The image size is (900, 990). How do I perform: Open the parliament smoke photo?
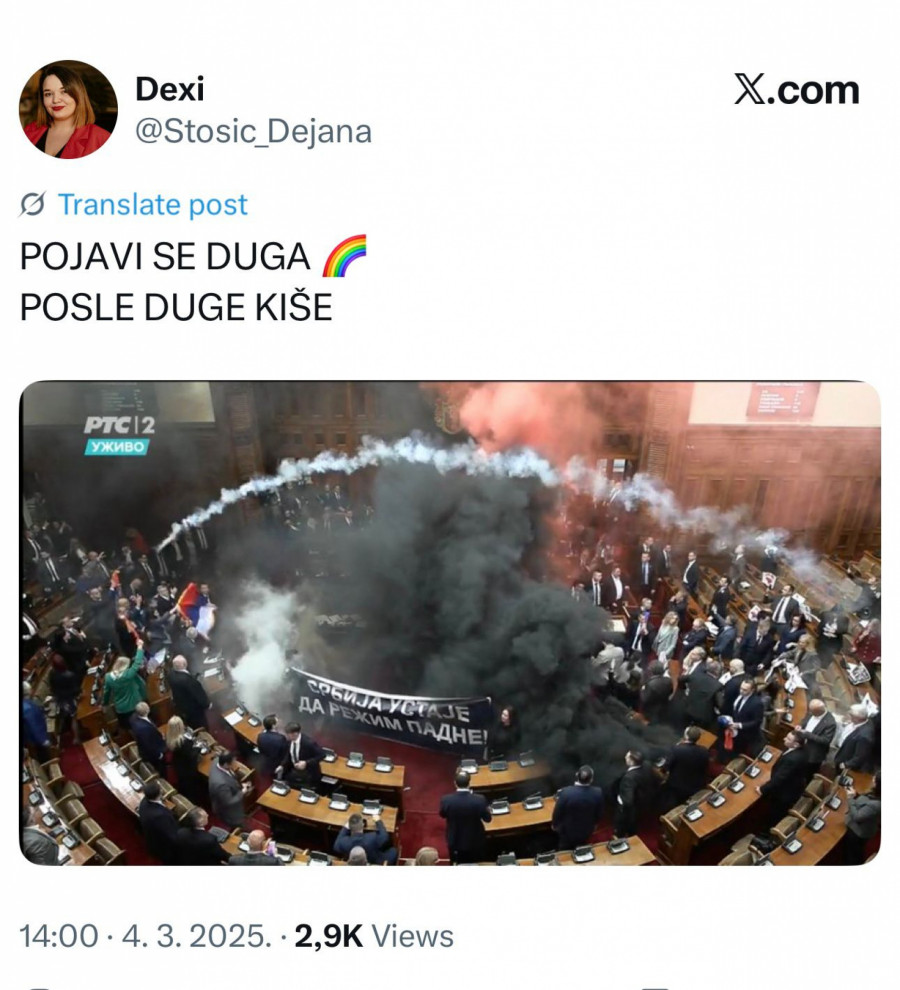450,623
